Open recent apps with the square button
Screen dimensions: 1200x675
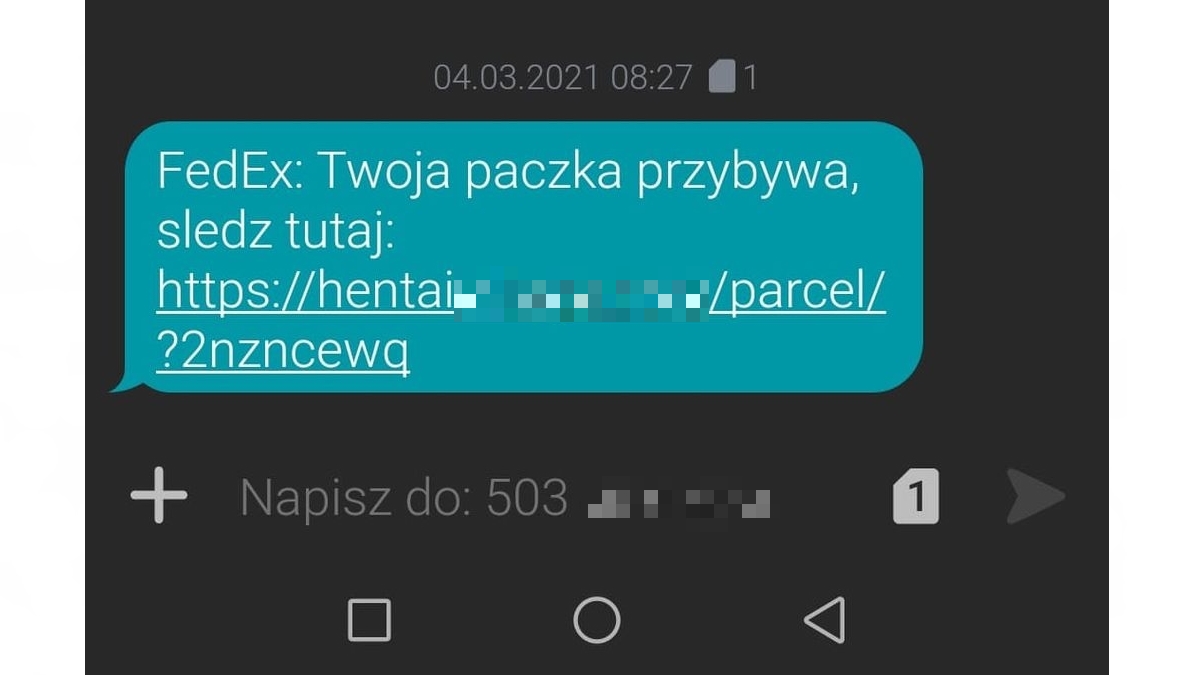tap(369, 620)
